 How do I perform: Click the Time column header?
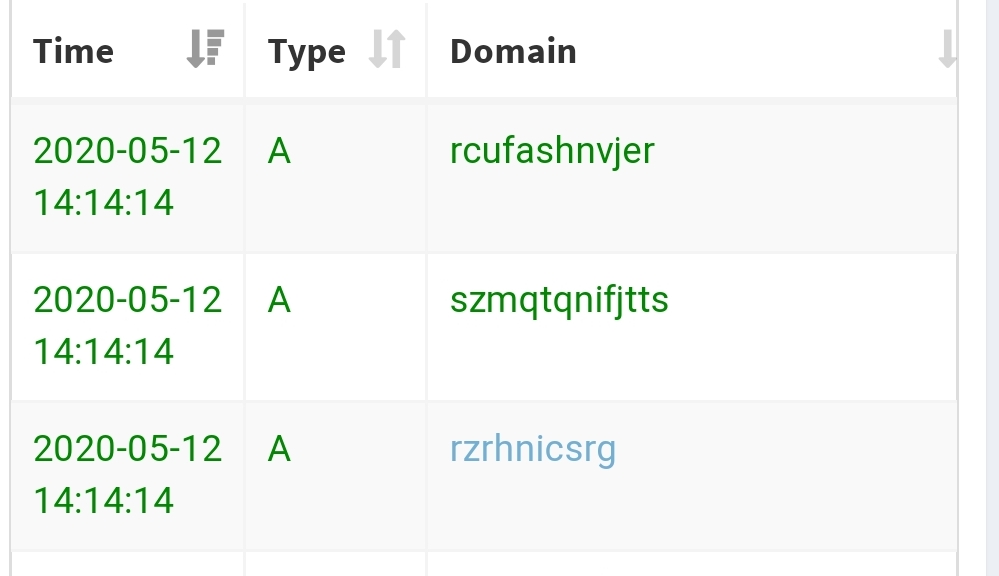73,51
